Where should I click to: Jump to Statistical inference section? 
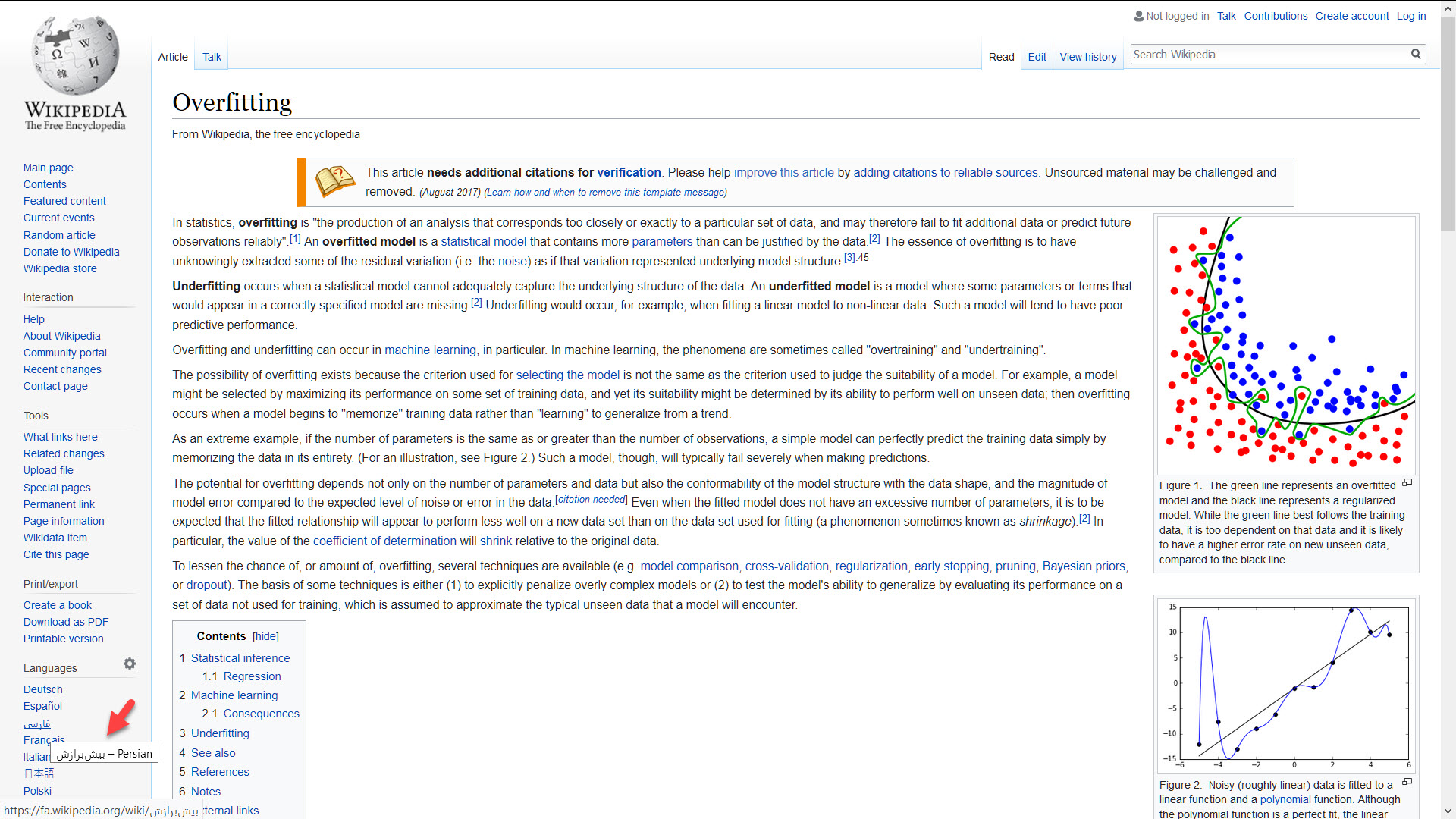click(x=240, y=658)
